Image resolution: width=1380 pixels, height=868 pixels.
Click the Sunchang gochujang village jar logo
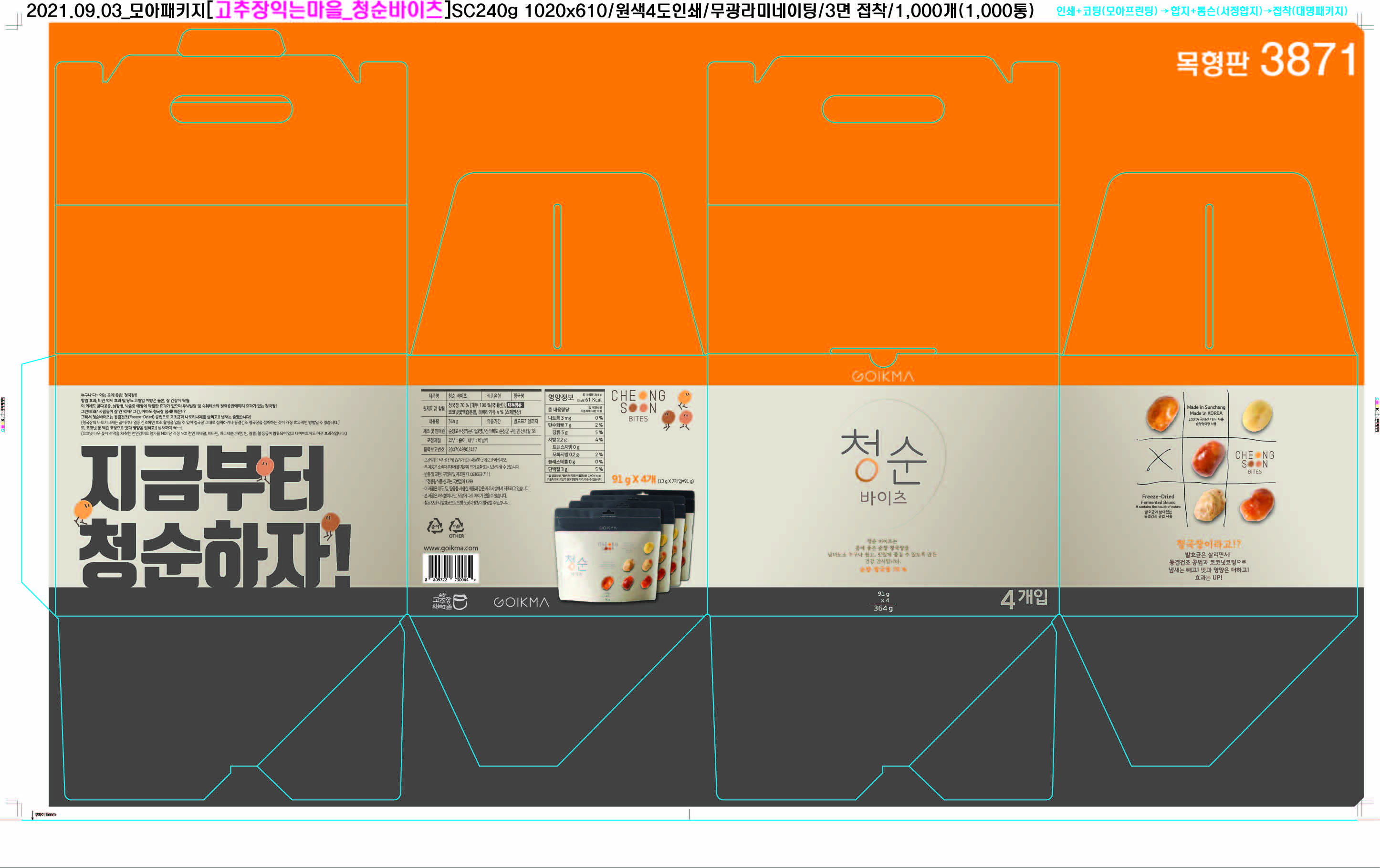point(450,601)
